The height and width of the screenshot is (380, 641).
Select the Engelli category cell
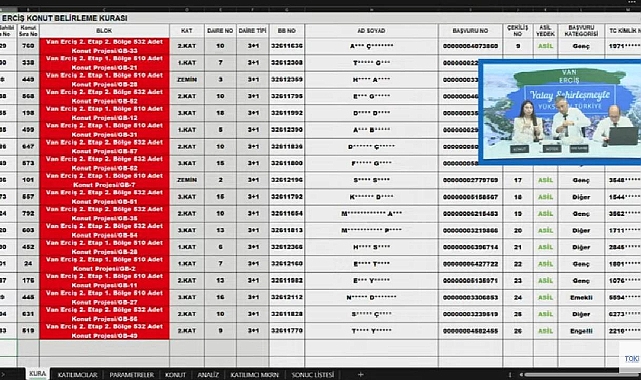click(x=581, y=331)
